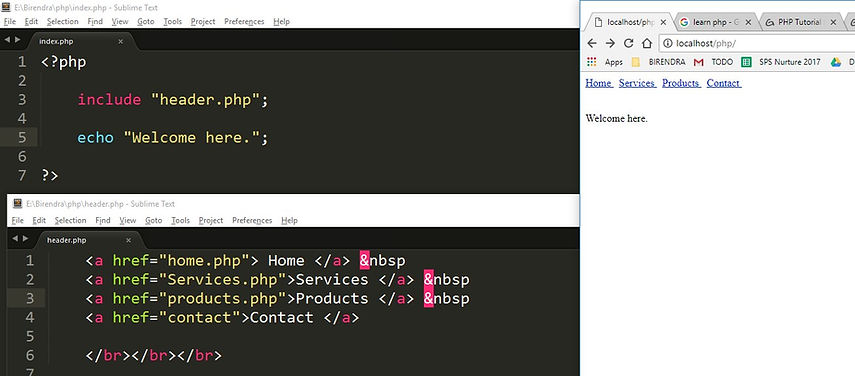Image resolution: width=855 pixels, height=376 pixels.
Task: Open Goto menu in index.php window
Action: 146,22
